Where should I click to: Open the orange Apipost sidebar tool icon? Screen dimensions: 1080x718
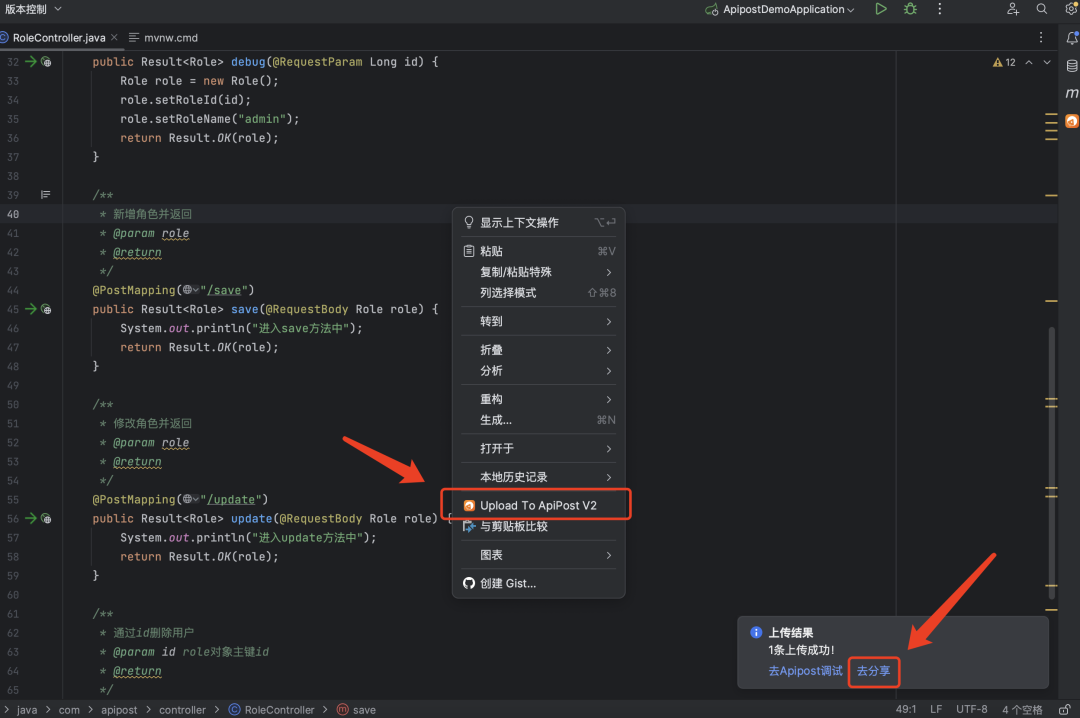[1072, 121]
